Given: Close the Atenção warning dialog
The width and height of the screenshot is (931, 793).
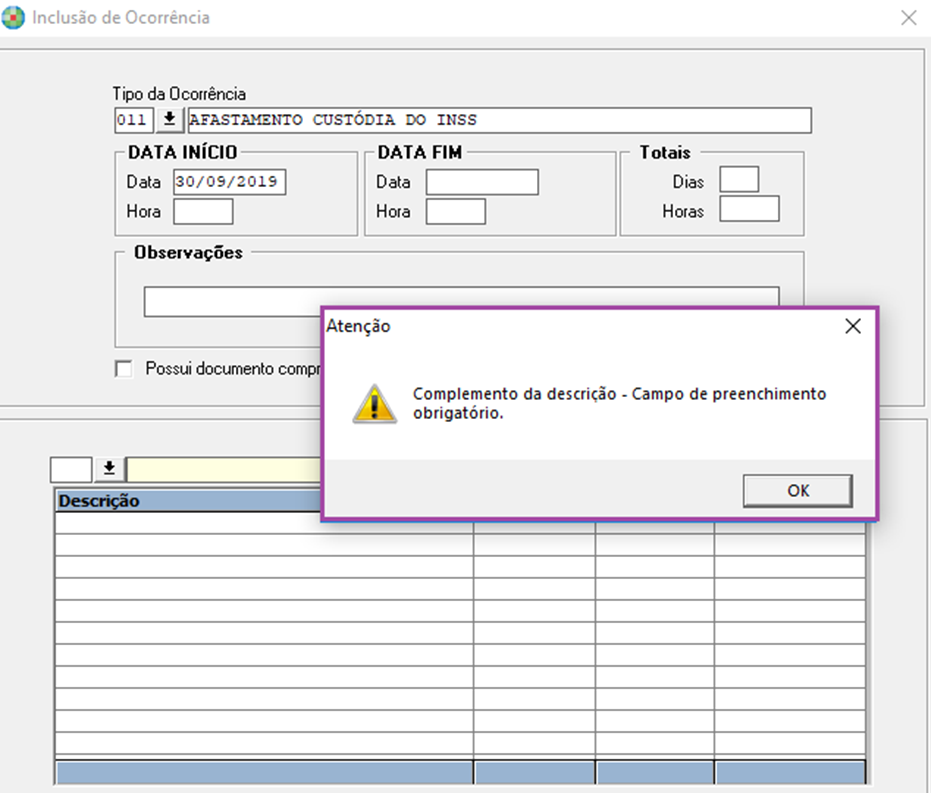Looking at the screenshot, I should [x=853, y=326].
